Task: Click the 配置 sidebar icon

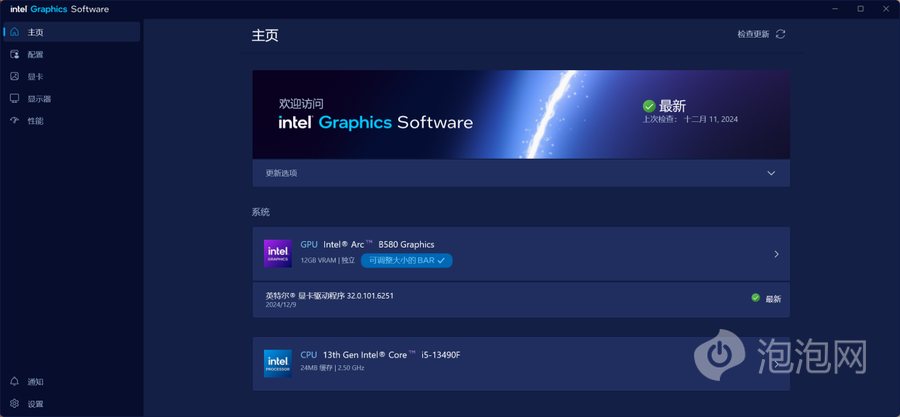Action: [x=15, y=54]
